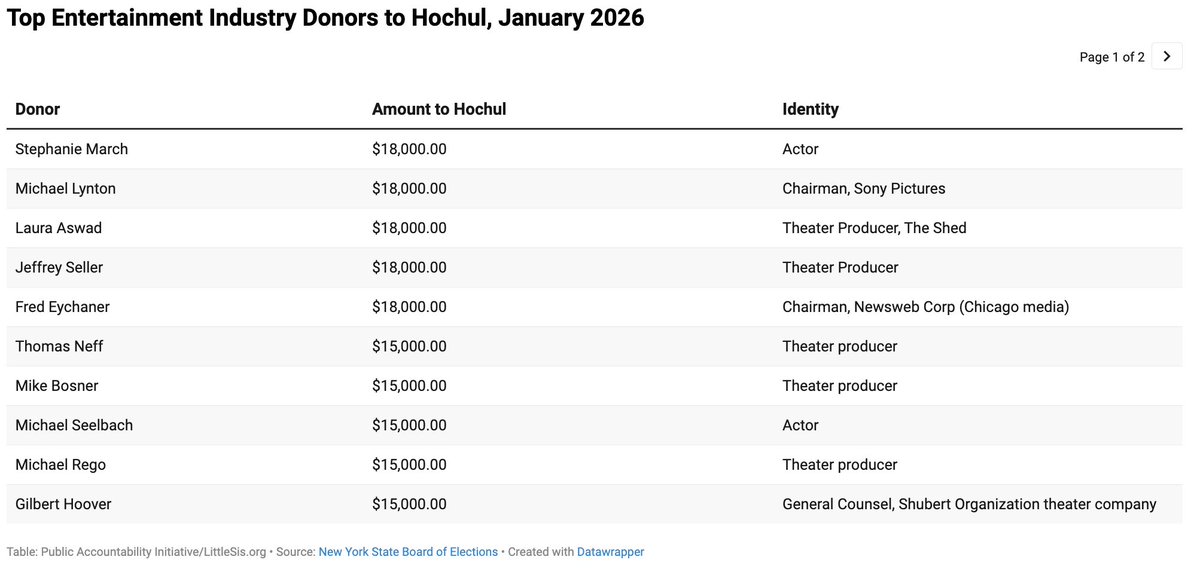The image size is (1200, 575).
Task: Sort by Amount to Hochul column
Action: pos(439,109)
